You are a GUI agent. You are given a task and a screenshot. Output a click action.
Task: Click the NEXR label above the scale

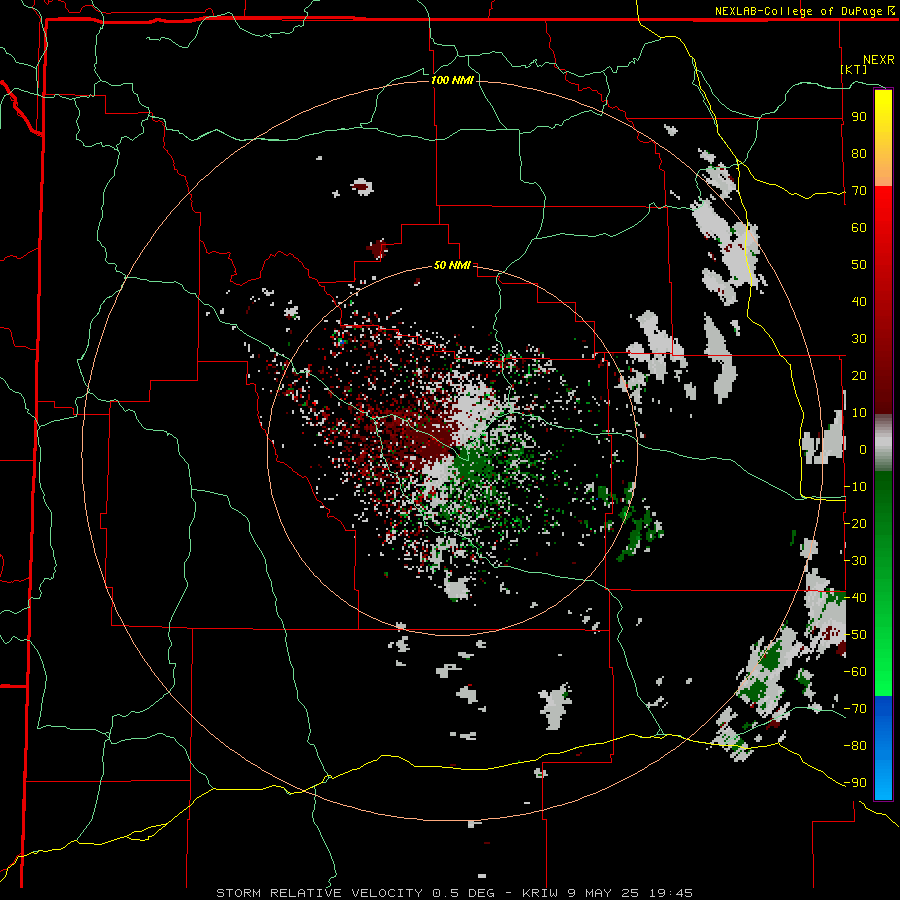[879, 60]
